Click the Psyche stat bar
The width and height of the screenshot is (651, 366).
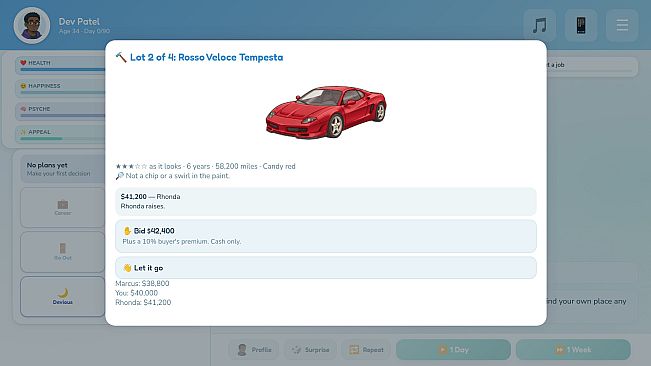pos(60,111)
